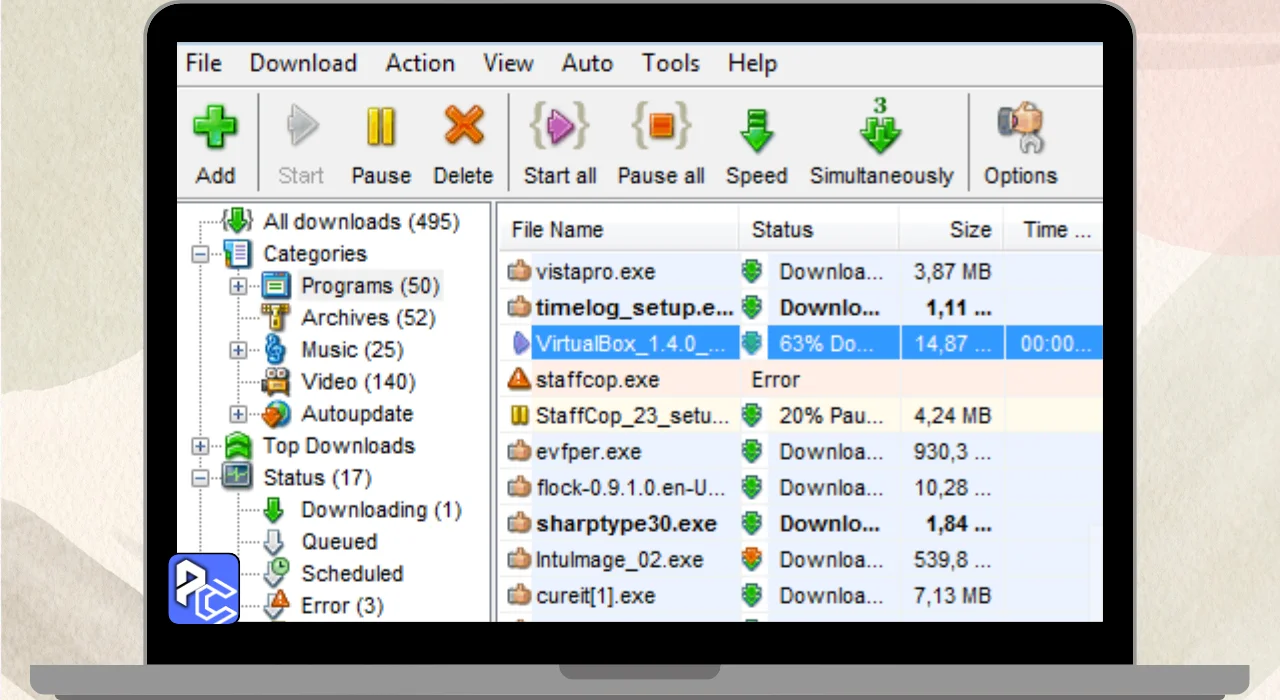
Task: Click the pause icon beside StaffCop_23_setu...
Action: coord(519,415)
